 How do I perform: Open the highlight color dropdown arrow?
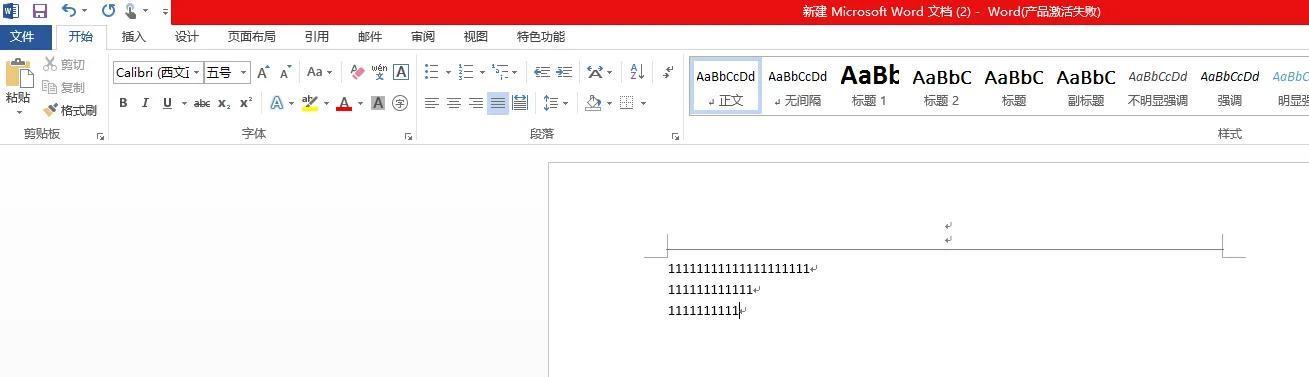[x=326, y=103]
